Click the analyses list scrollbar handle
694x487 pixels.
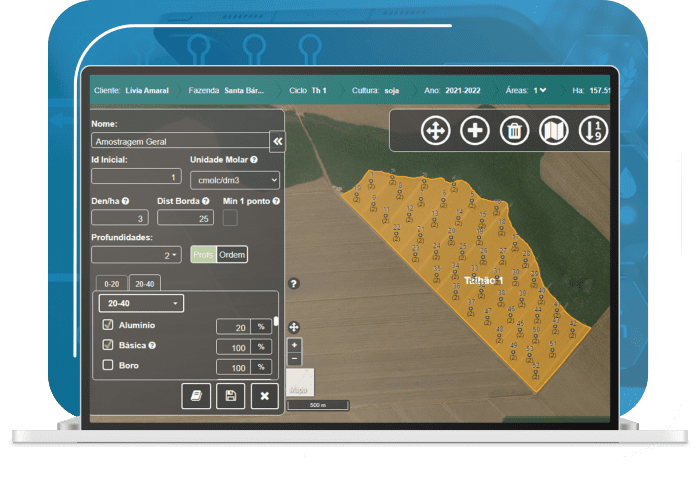click(276, 321)
